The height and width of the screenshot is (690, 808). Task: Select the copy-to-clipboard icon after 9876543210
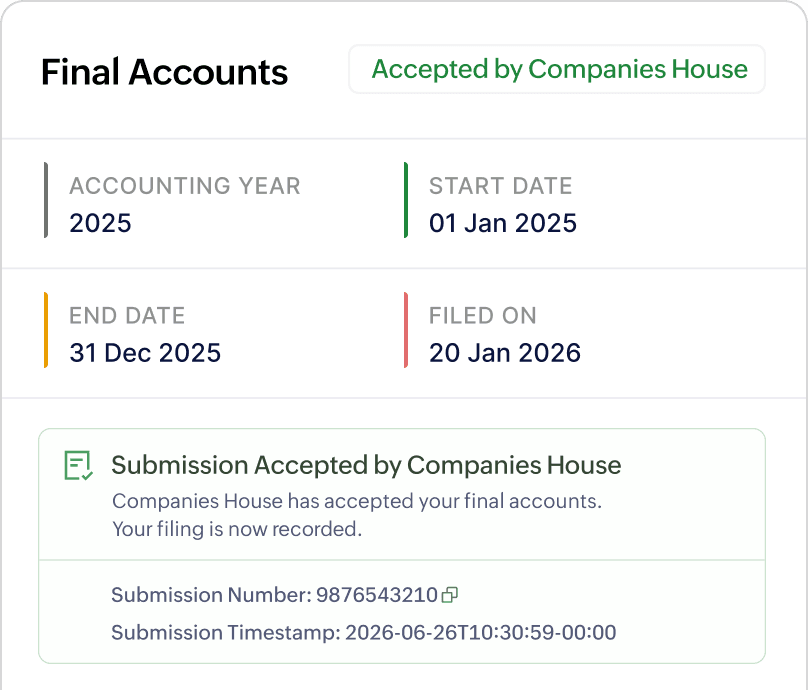(451, 594)
